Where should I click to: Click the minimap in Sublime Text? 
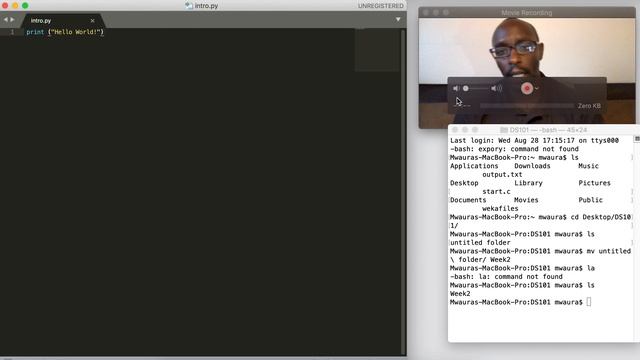coord(377,50)
